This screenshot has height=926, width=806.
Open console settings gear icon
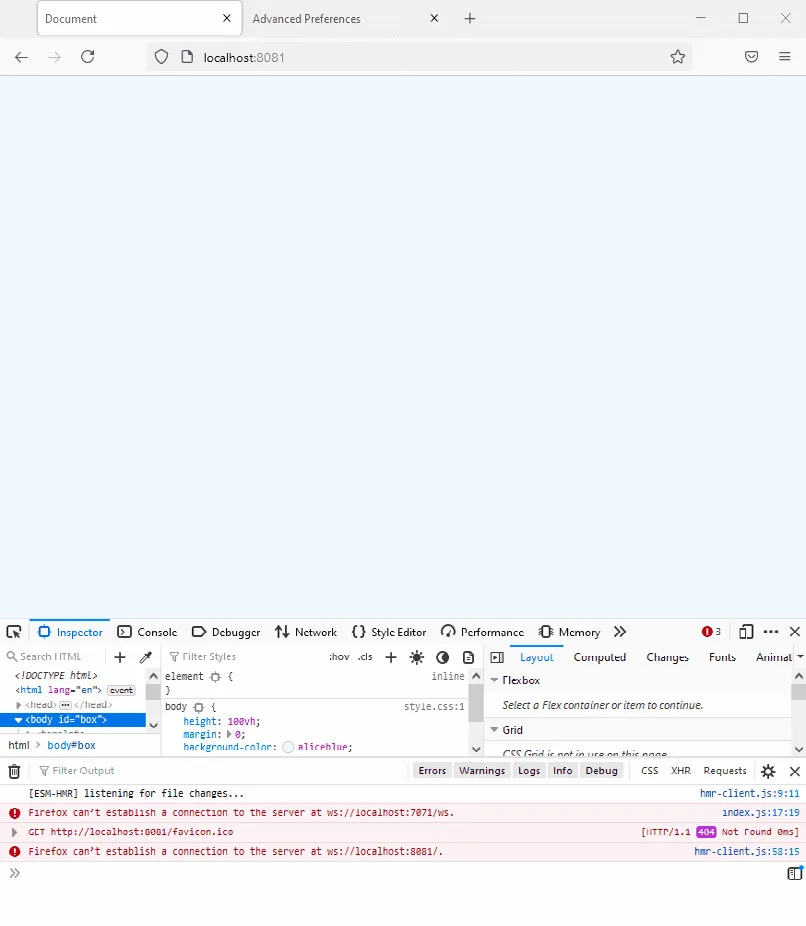[768, 770]
